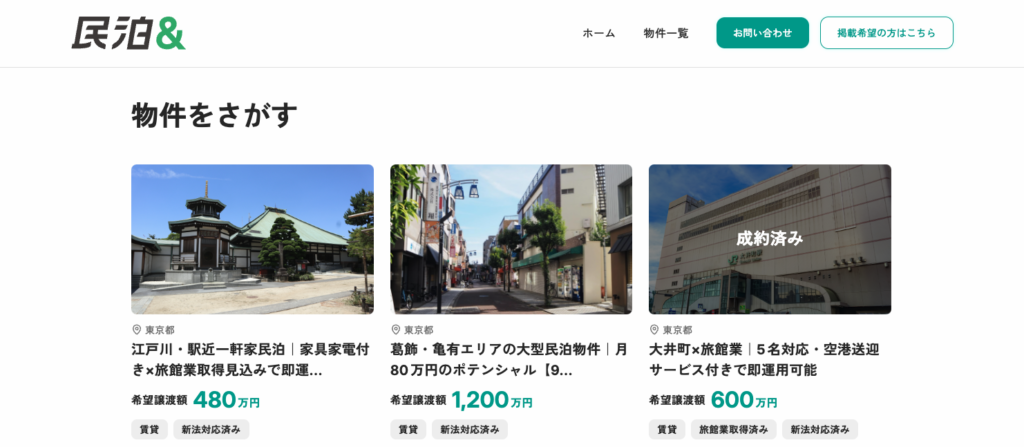Viewport: 1024px width, 447px height.
Task: Click 希望譲渡額 label beside 480万円
Action: [159, 401]
